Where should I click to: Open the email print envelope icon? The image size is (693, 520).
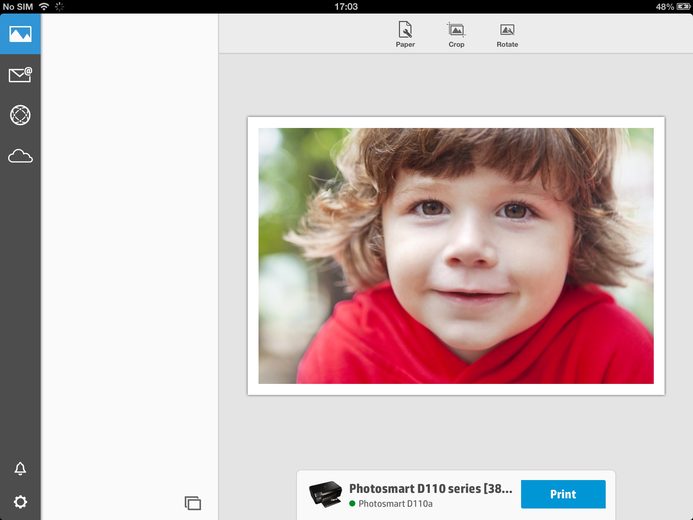(x=20, y=75)
